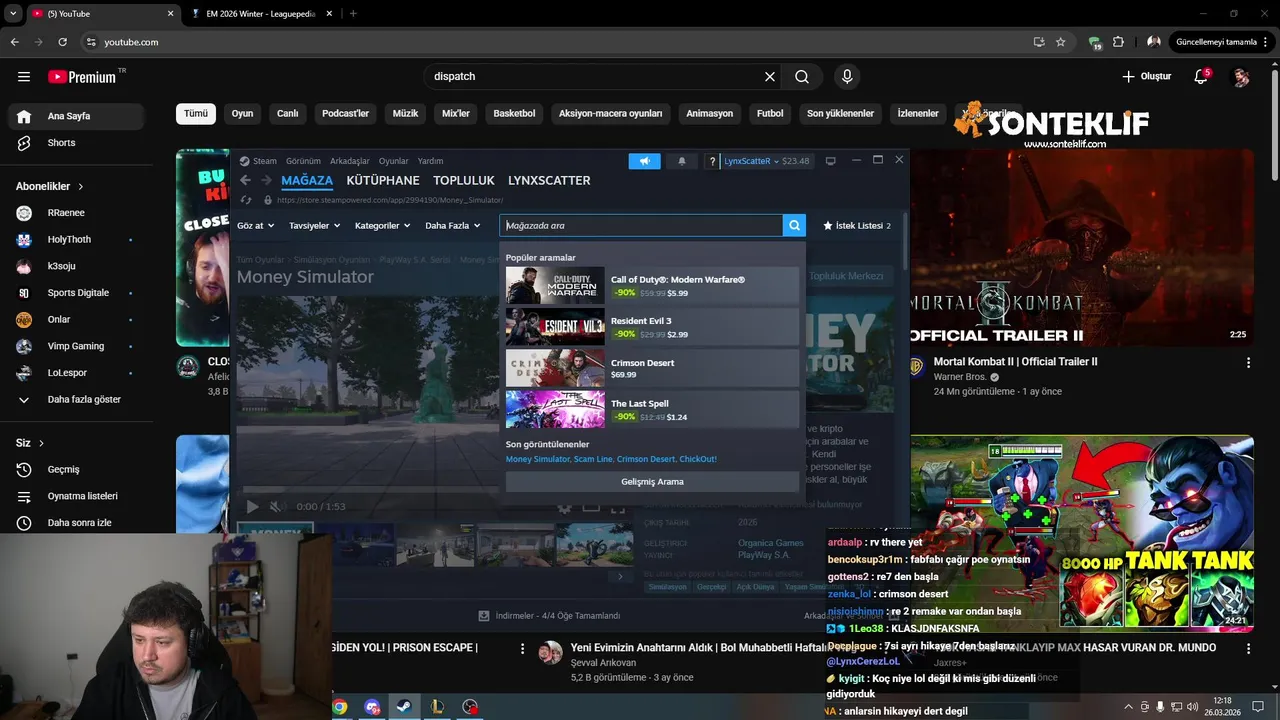Open Scam Line from recently viewed
Viewport: 1280px width, 720px height.
593,459
